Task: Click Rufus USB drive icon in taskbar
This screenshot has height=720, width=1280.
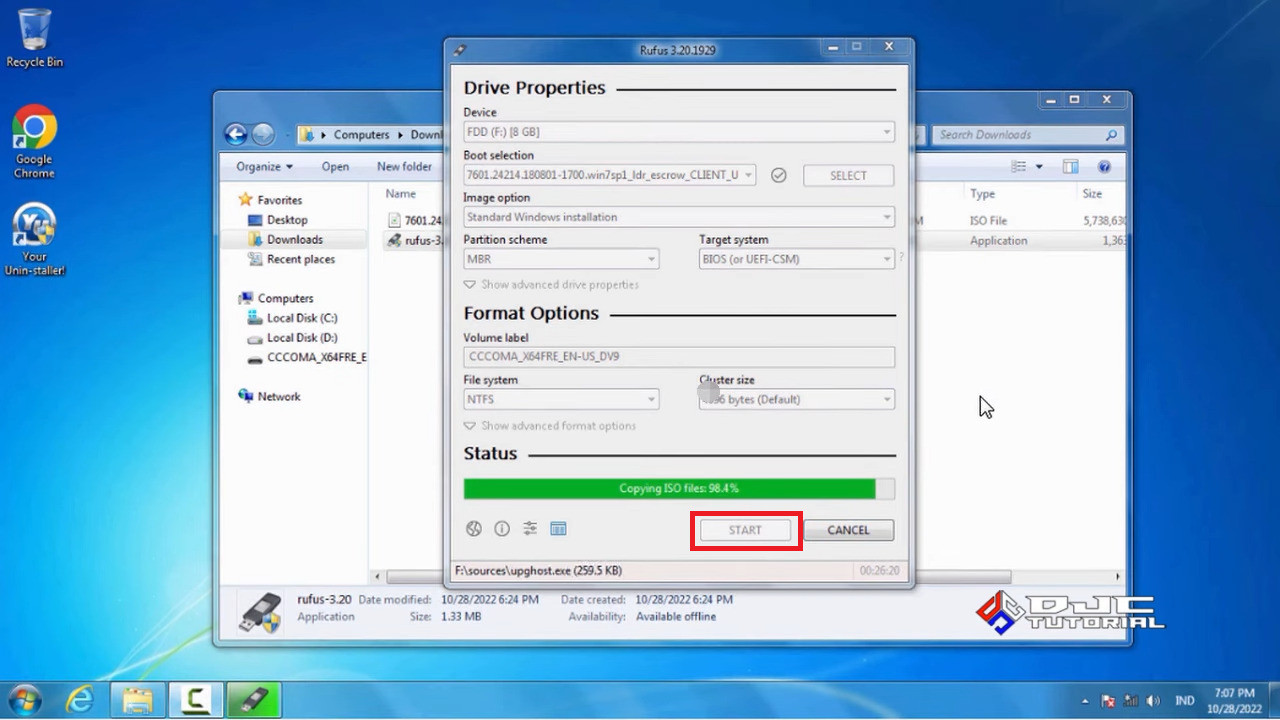Action: pyautogui.click(x=254, y=699)
